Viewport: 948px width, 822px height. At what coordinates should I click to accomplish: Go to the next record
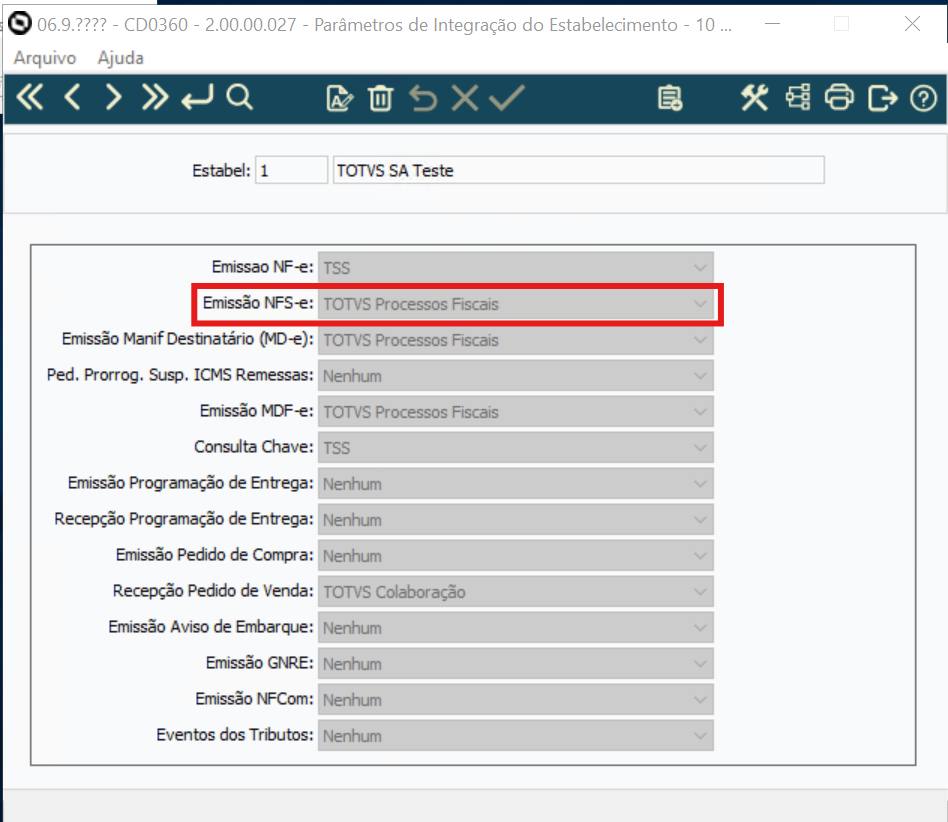(113, 97)
